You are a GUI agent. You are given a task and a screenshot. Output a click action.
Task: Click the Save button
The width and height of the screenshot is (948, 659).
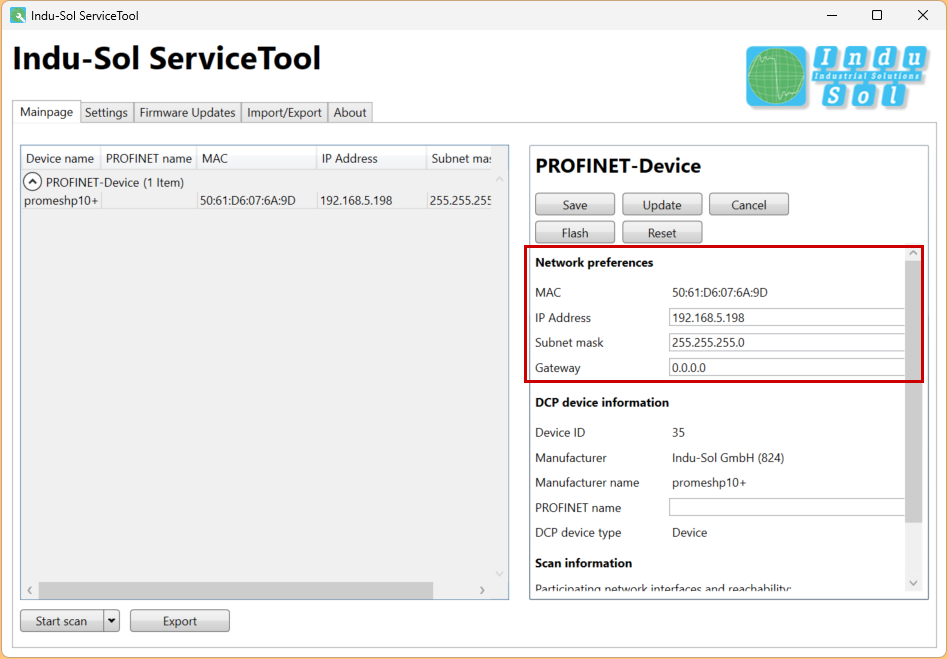click(575, 204)
